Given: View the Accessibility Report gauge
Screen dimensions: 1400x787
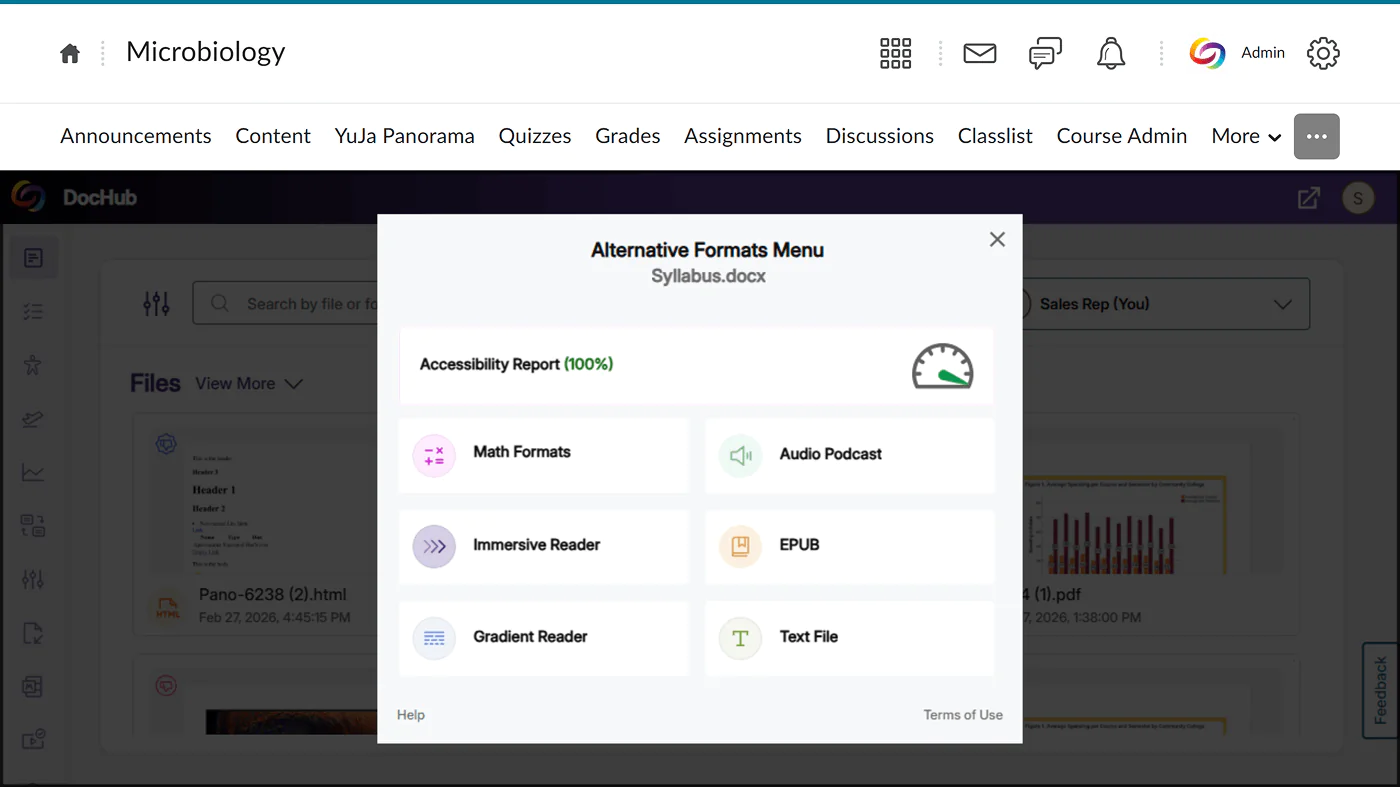Looking at the screenshot, I should click(941, 366).
